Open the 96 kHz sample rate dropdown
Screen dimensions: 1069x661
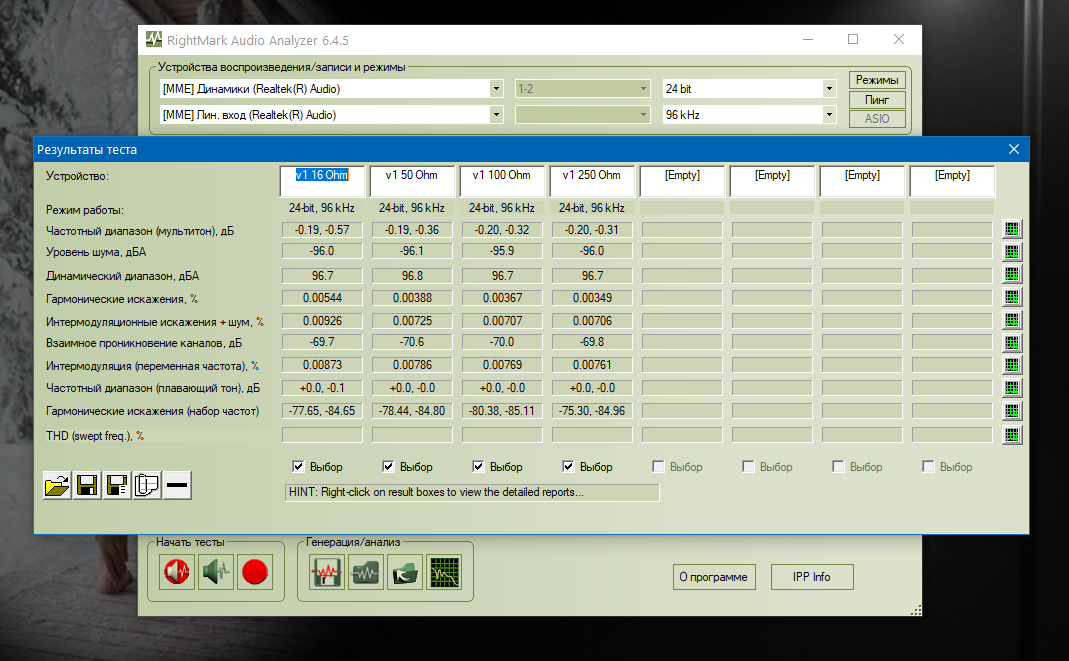(x=829, y=114)
